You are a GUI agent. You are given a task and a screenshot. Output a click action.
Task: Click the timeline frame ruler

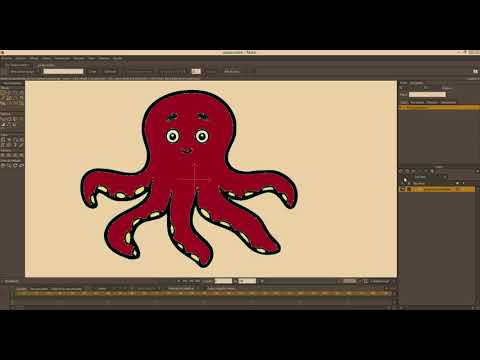tap(203, 294)
